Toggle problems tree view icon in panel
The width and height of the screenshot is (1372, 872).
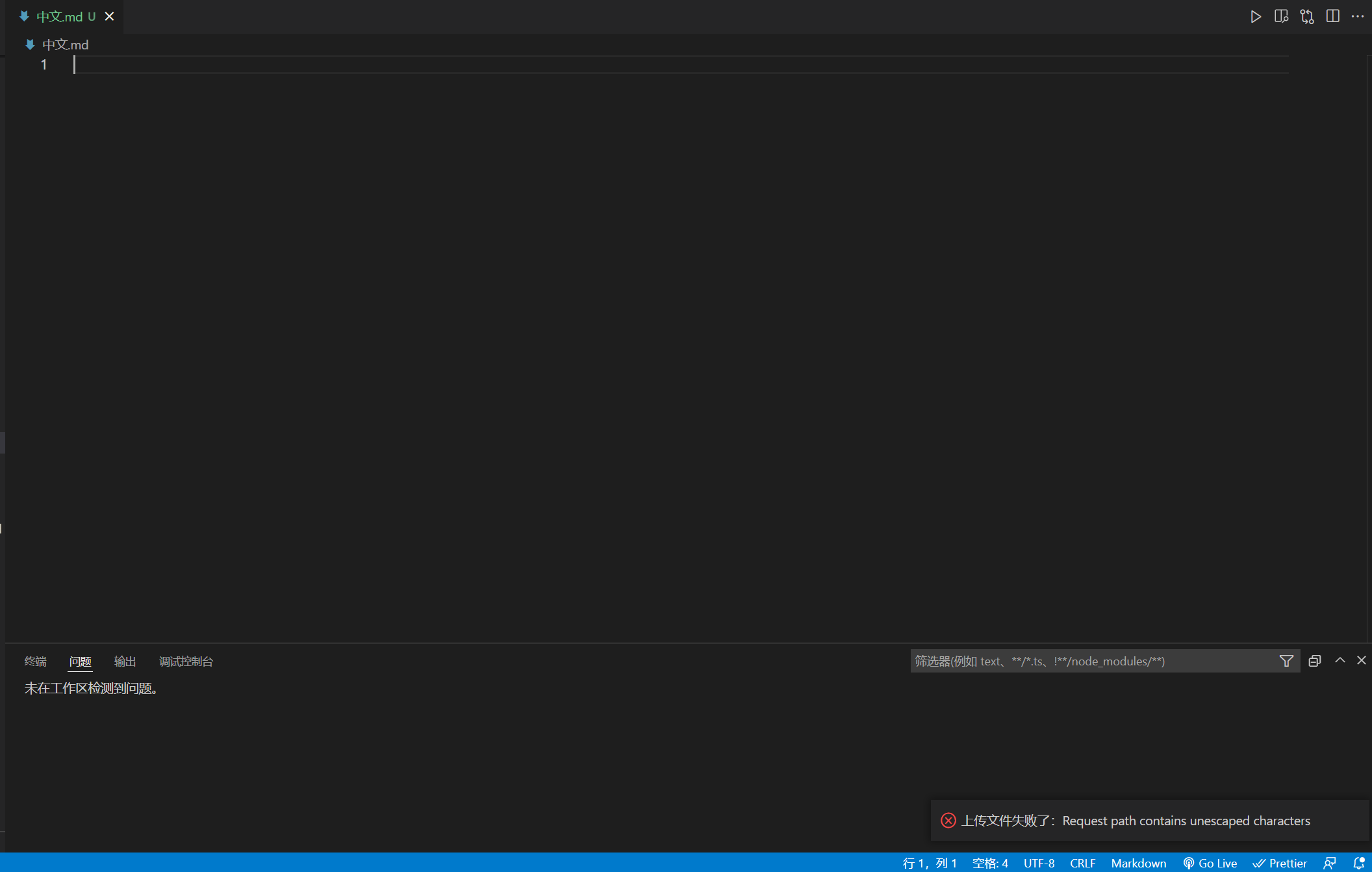pyautogui.click(x=1315, y=661)
